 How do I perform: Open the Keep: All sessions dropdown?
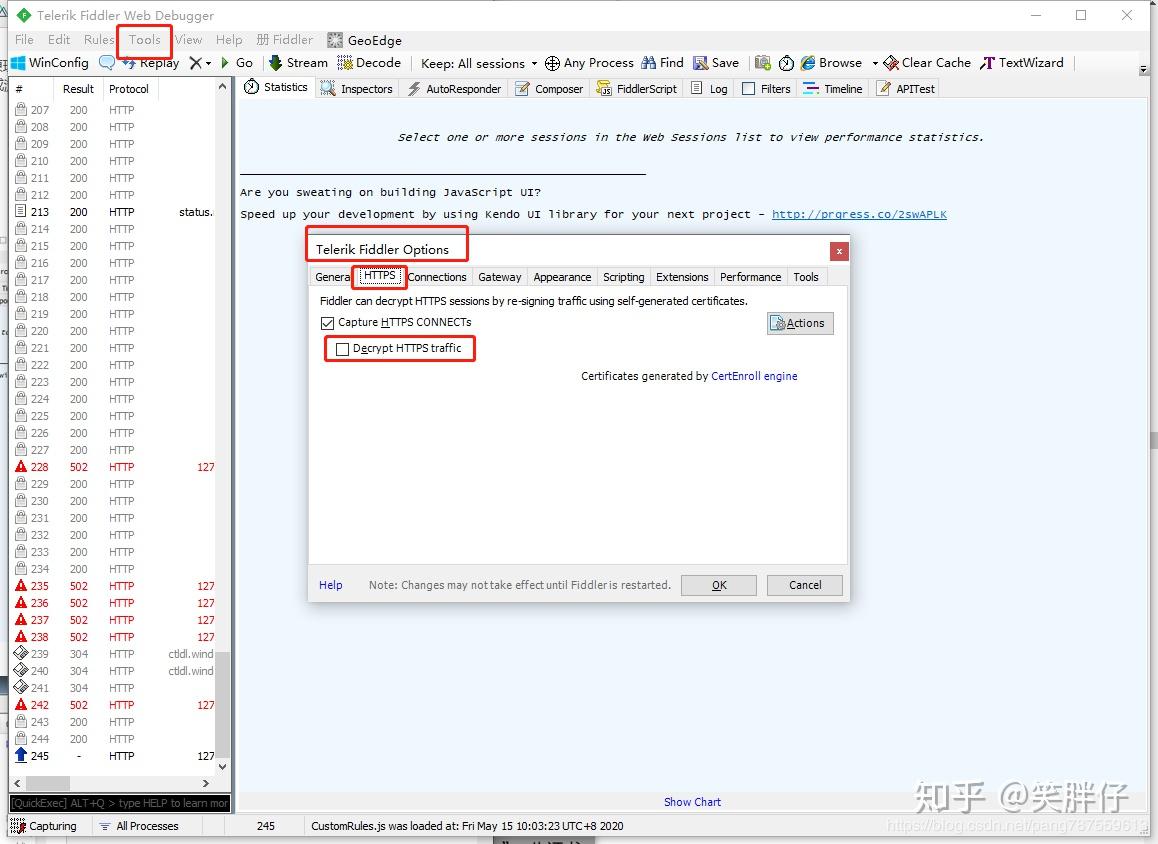(x=477, y=62)
